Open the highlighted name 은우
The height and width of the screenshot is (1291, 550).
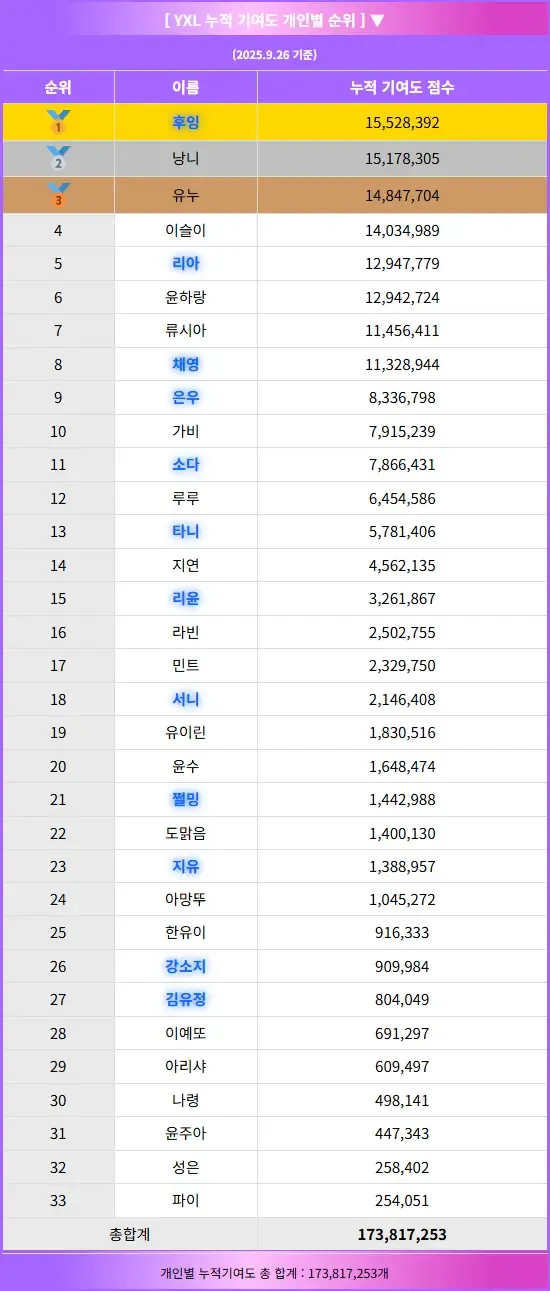(186, 397)
